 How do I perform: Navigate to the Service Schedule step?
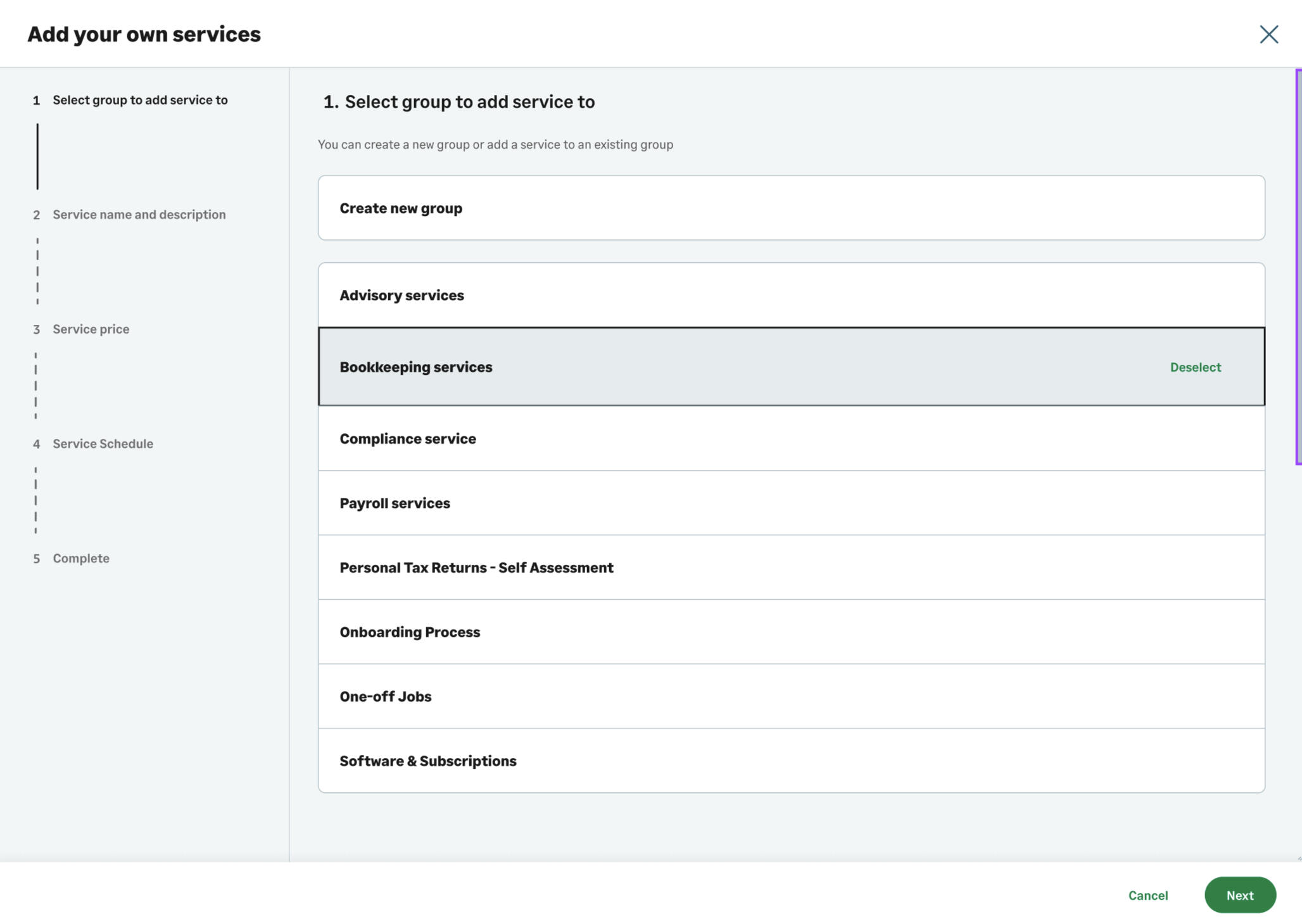pos(103,444)
